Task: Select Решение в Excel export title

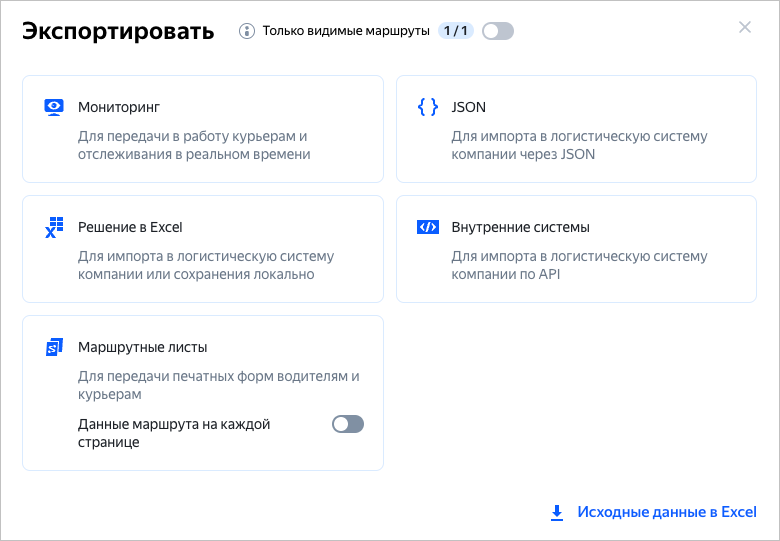Action: (x=130, y=227)
